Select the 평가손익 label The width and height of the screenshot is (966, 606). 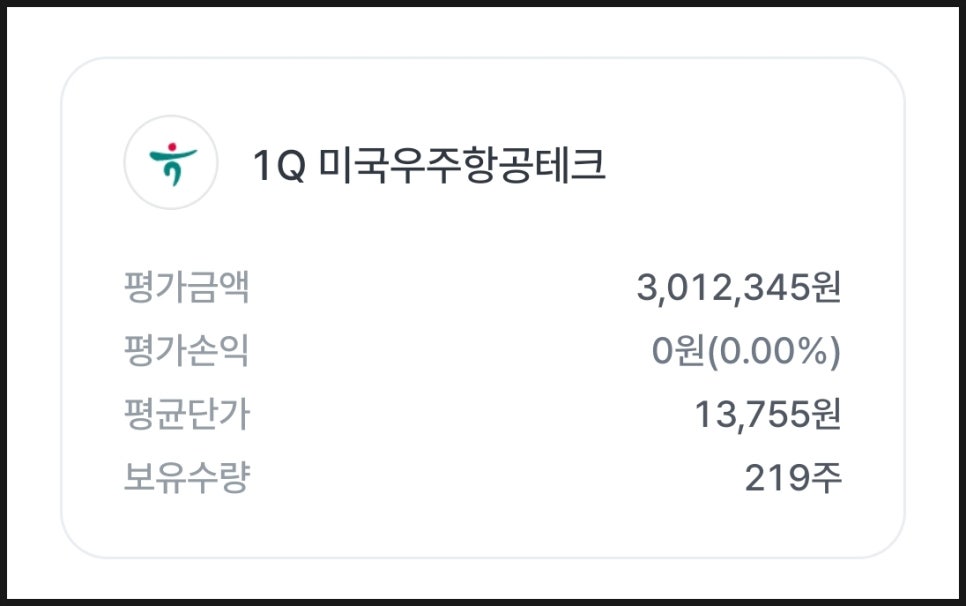point(186,351)
